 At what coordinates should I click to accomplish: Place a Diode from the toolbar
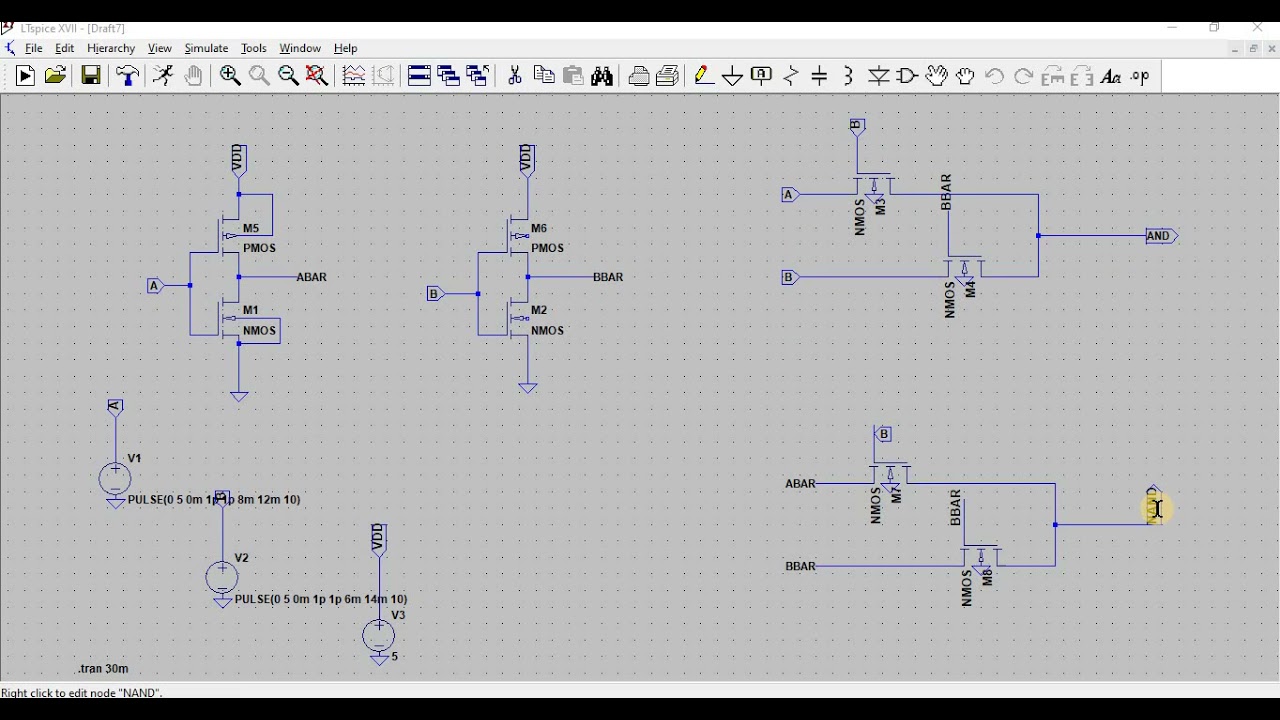click(x=879, y=76)
